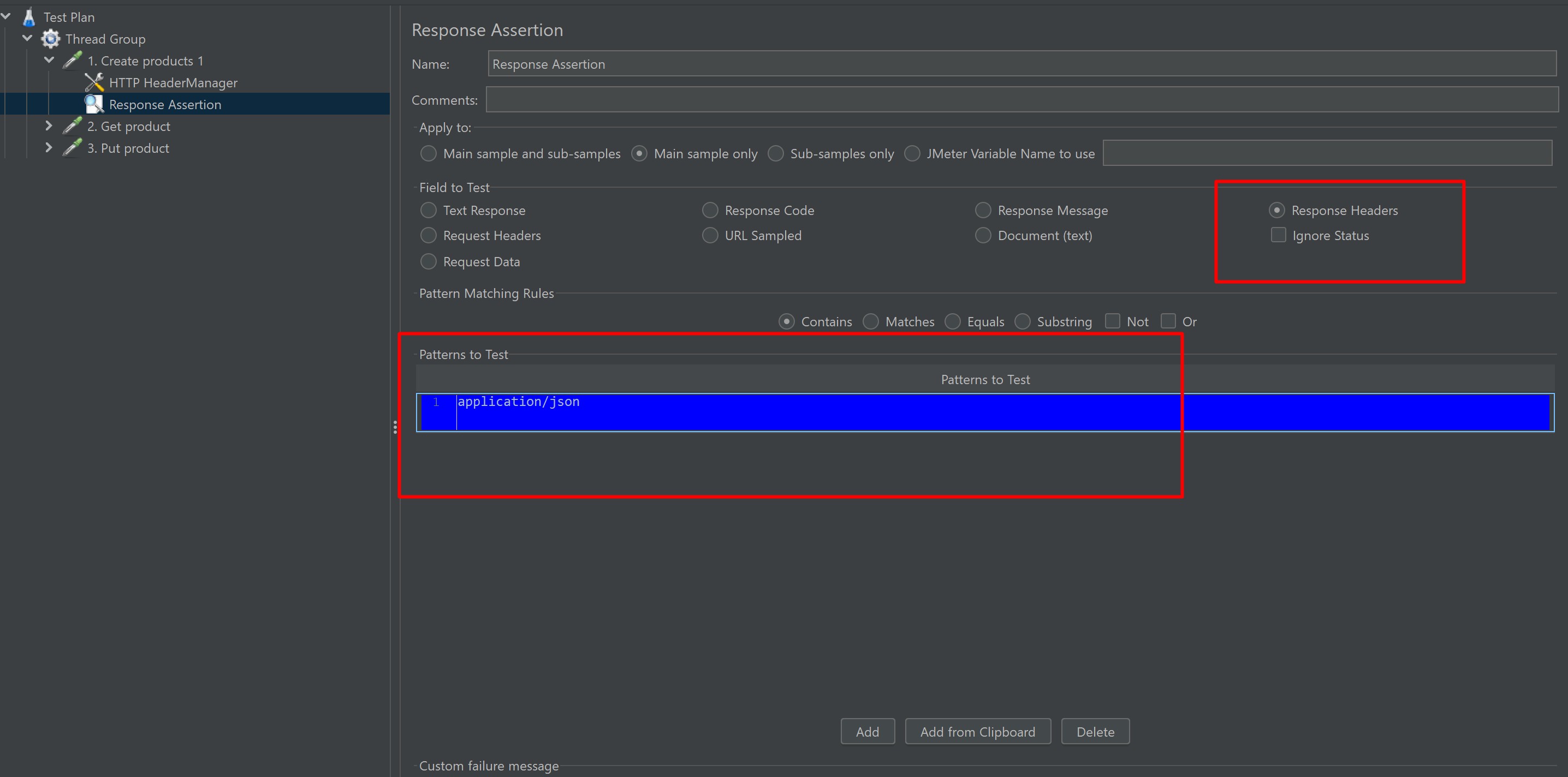Enable the Ignore Status checkbox

pos(1278,236)
